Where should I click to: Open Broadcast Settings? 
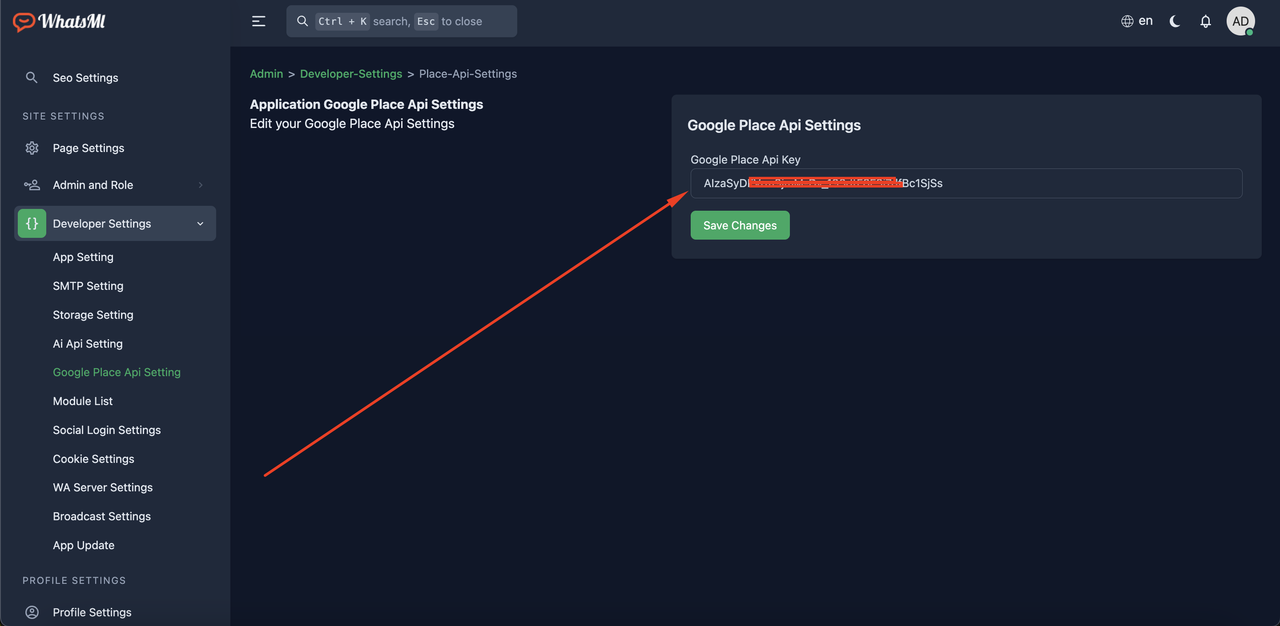coord(102,517)
